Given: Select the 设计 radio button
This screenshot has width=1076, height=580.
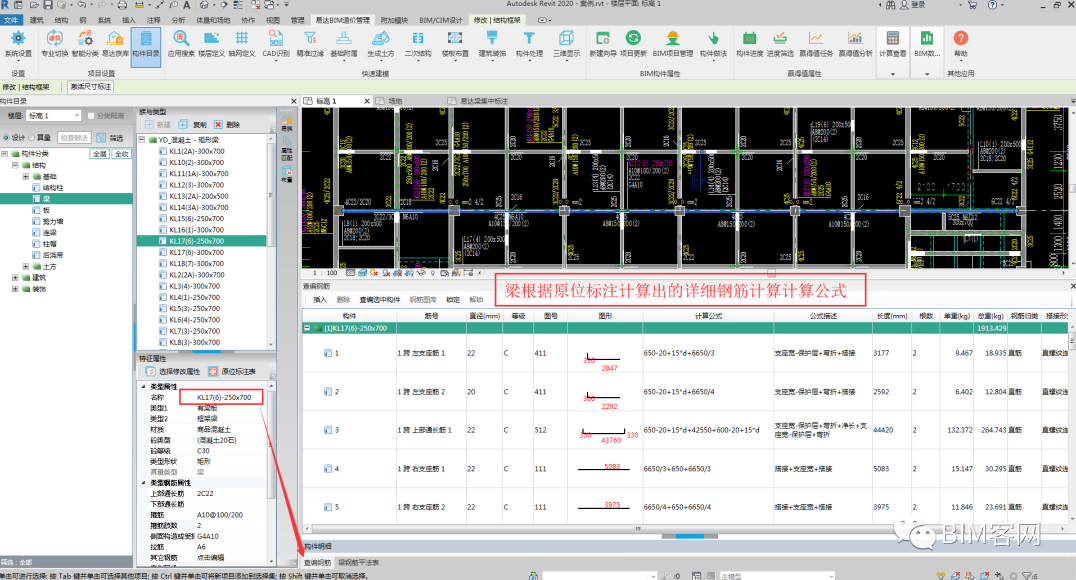Looking at the screenshot, I should [x=6, y=138].
